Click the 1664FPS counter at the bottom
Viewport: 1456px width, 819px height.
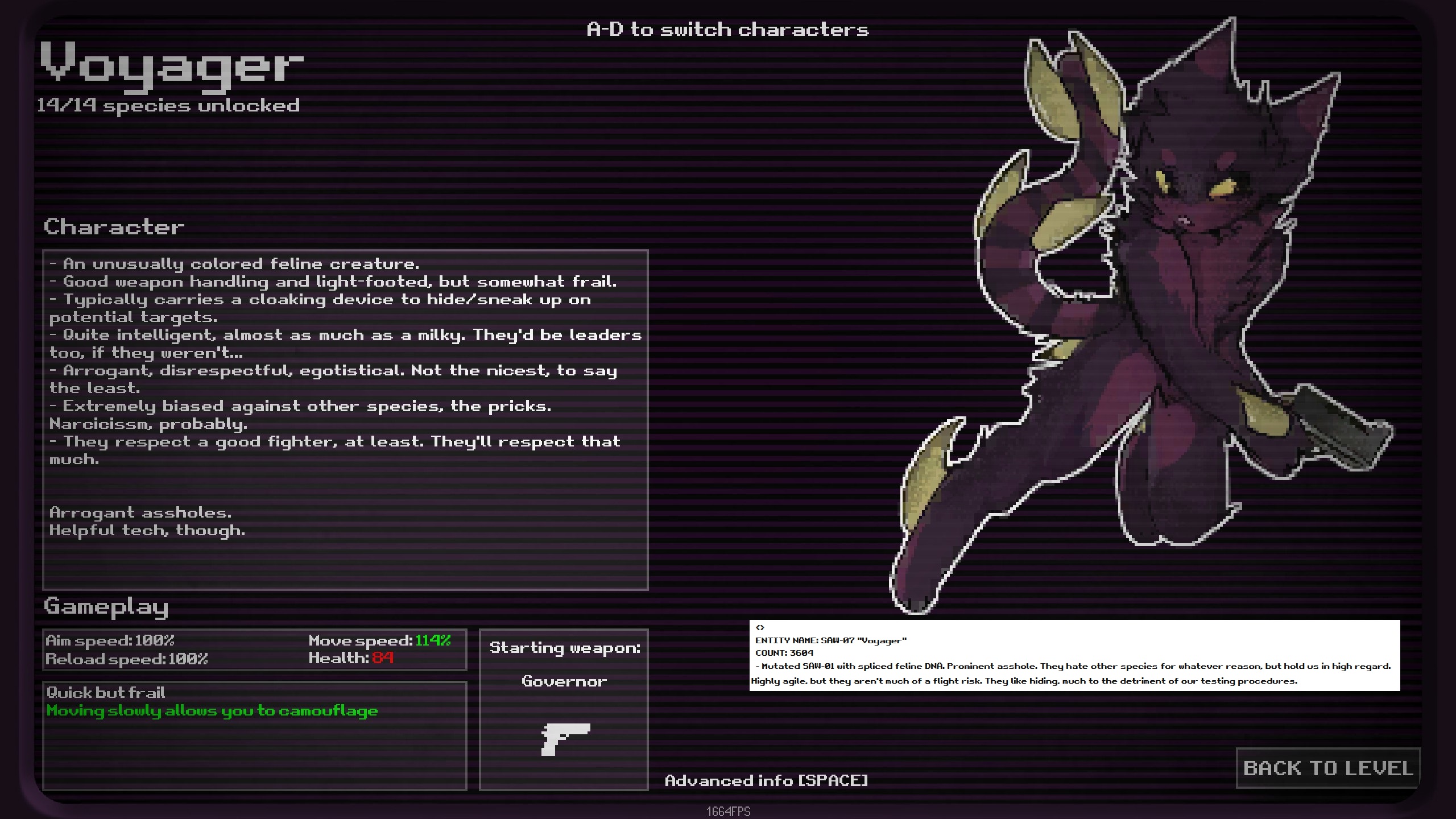pyautogui.click(x=728, y=812)
